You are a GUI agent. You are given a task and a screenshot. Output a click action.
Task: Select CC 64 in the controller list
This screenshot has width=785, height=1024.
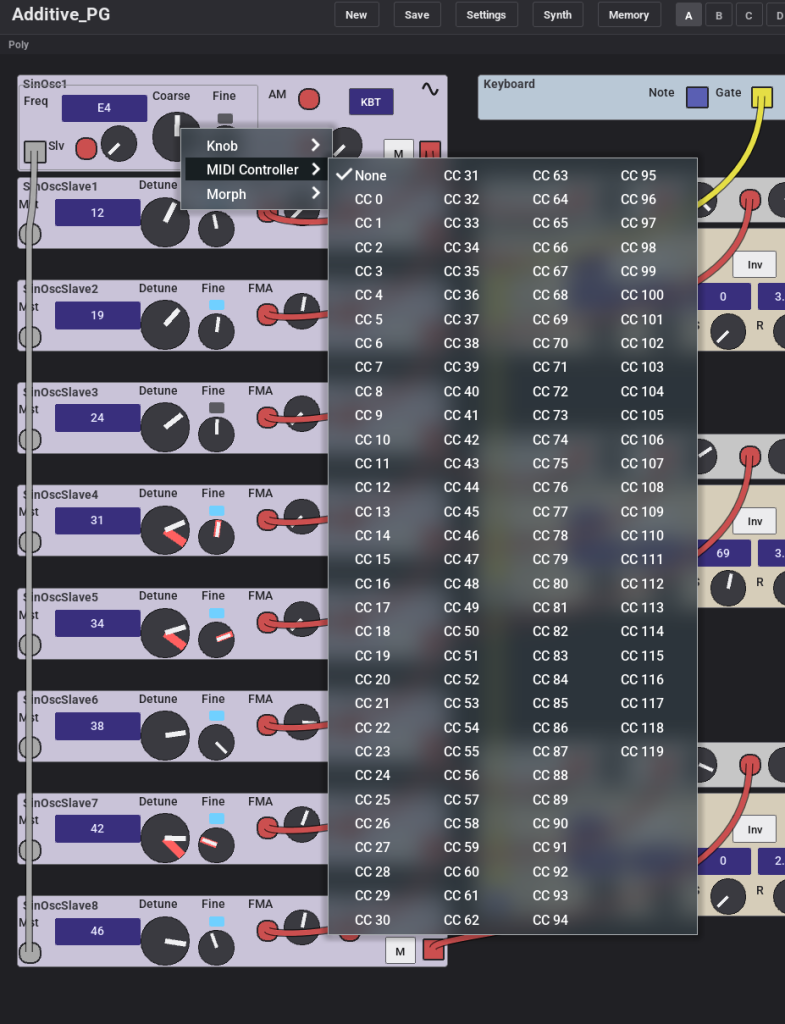click(550, 199)
